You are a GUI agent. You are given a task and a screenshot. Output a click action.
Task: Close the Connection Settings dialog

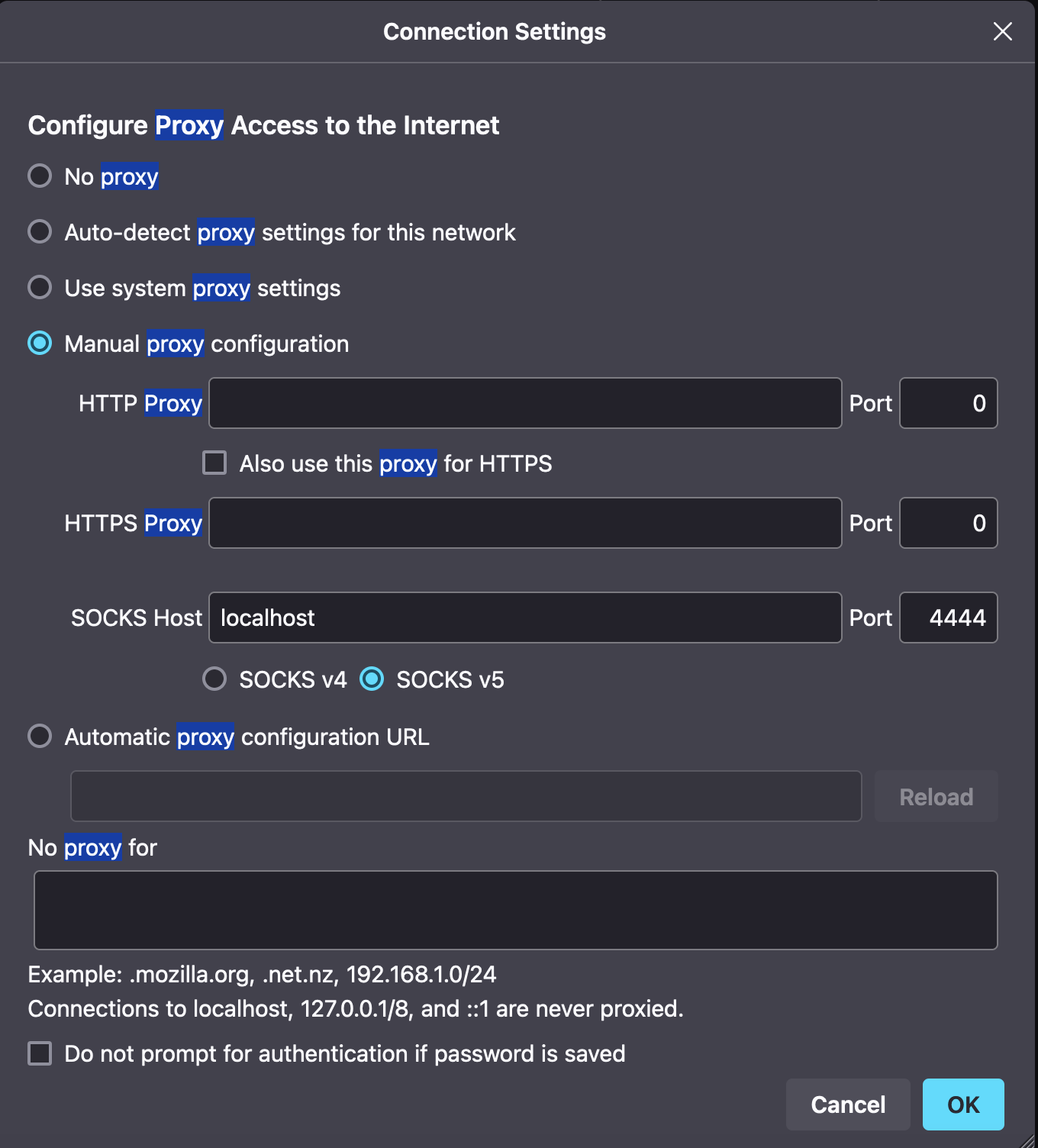tap(1002, 31)
